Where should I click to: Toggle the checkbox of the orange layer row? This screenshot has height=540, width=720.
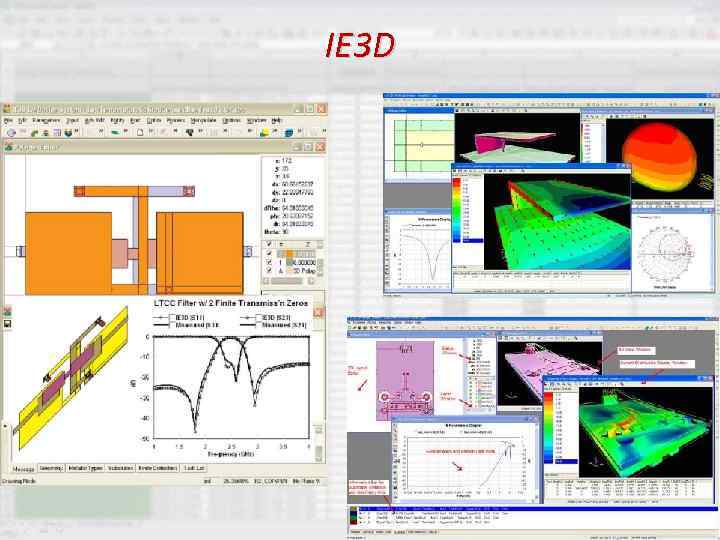click(269, 253)
